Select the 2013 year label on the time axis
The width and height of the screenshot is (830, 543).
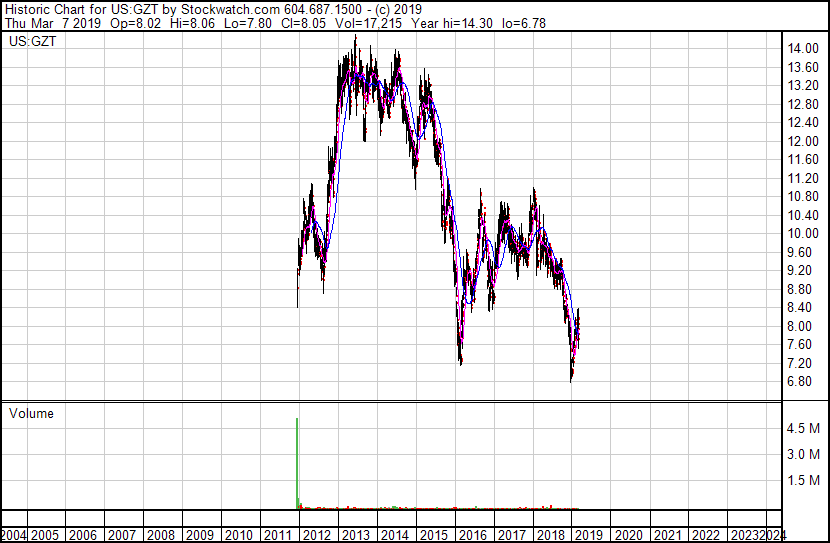point(356,535)
